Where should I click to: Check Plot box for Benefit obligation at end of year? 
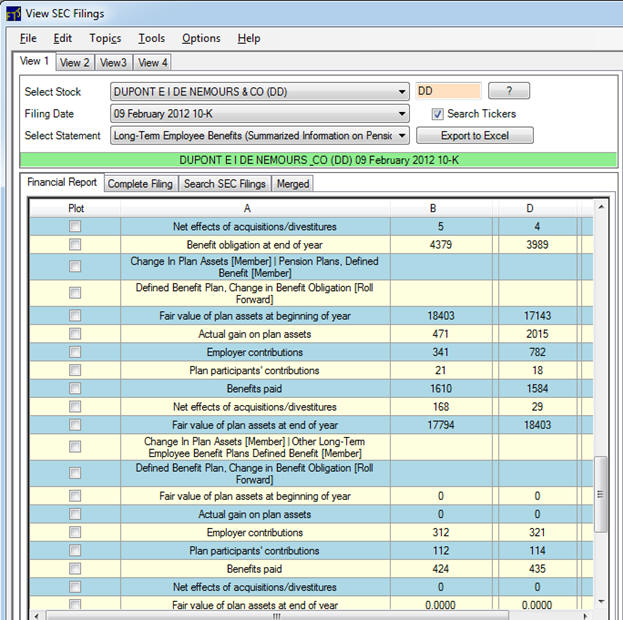click(75, 244)
